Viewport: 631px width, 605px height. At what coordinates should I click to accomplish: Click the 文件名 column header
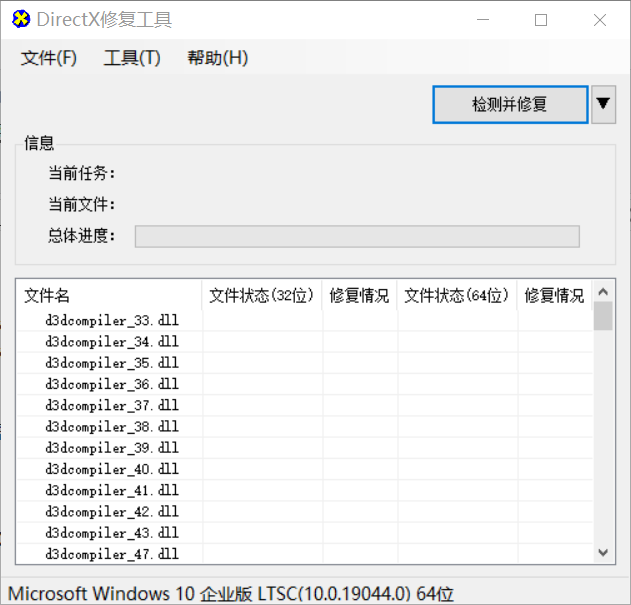[x=109, y=295]
